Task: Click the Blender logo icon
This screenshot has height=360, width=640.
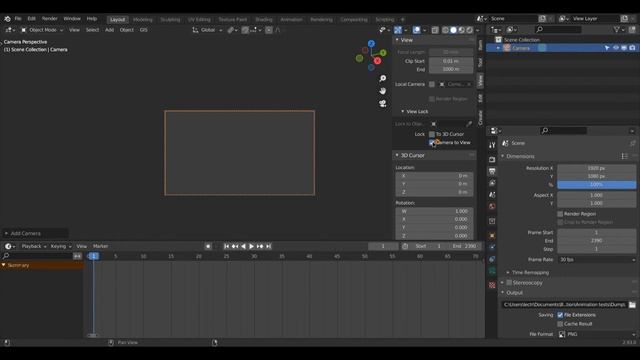Action: coord(7,19)
